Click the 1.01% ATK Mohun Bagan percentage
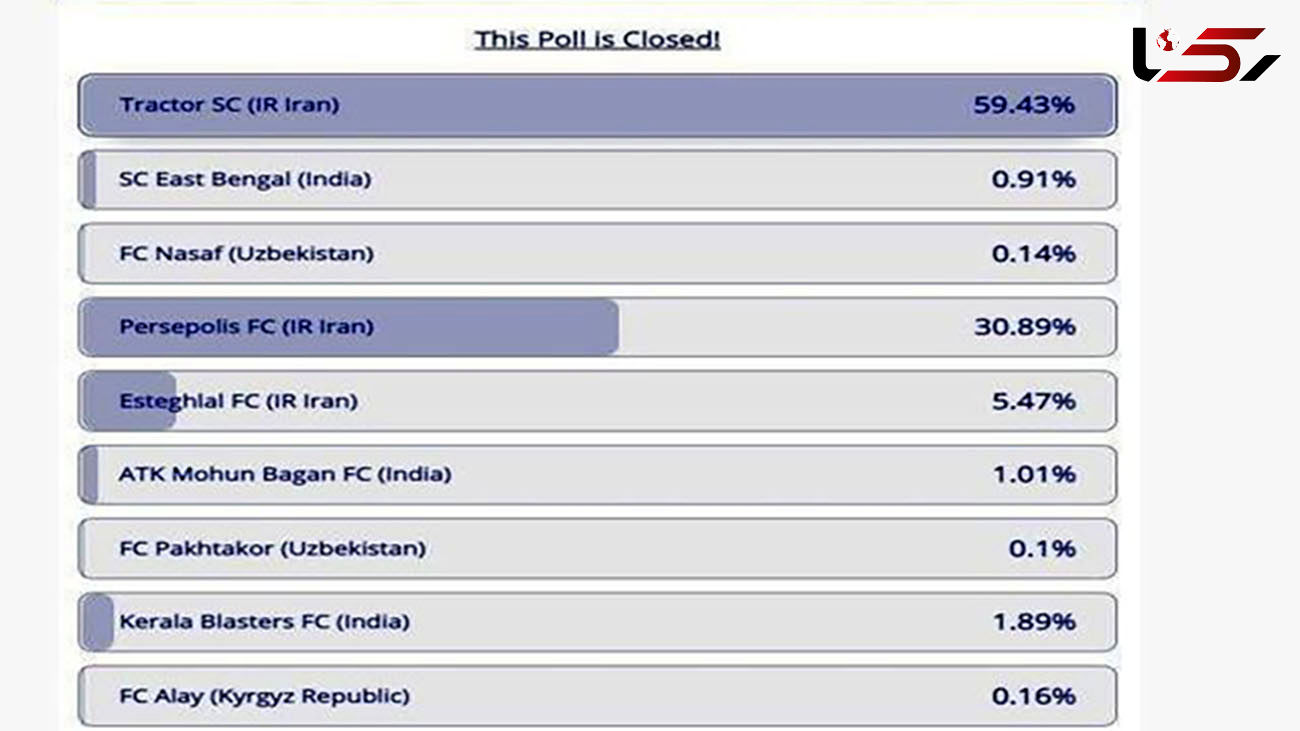The height and width of the screenshot is (731, 1300). pos(1034,474)
